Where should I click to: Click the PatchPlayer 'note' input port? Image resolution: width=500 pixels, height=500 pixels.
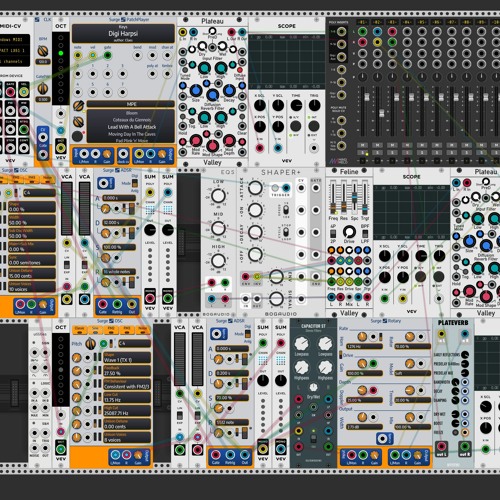click(78, 55)
